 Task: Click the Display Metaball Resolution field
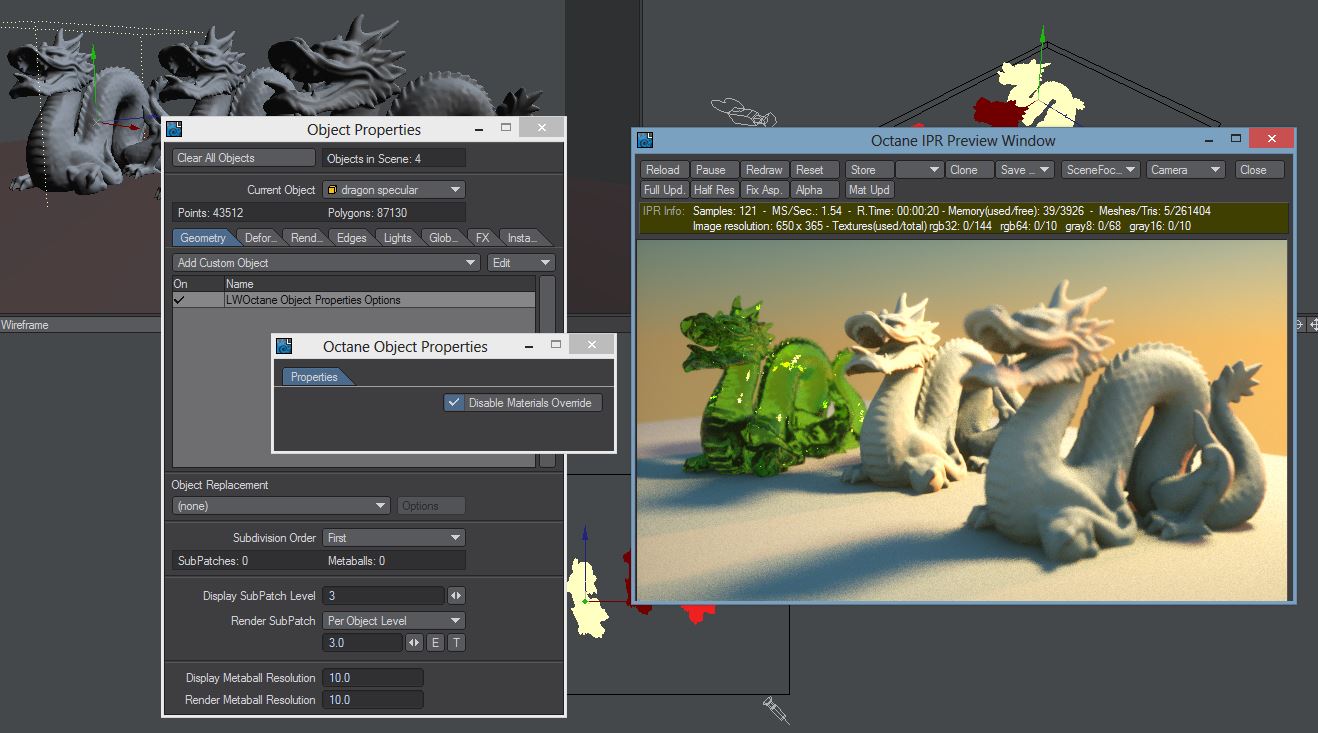point(373,678)
